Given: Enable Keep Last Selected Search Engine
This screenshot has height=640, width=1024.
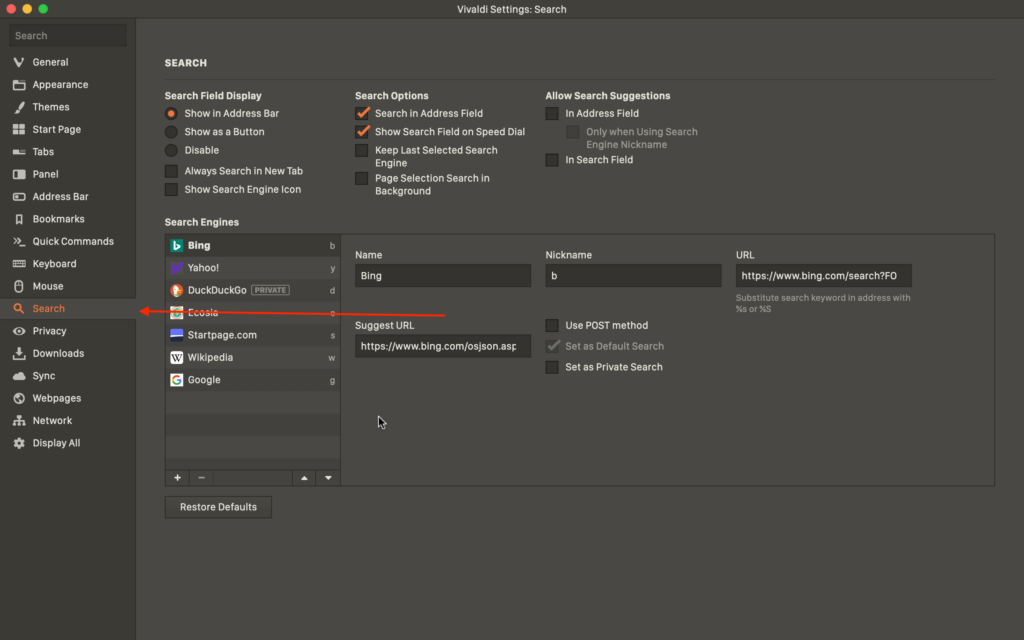Looking at the screenshot, I should (362, 150).
